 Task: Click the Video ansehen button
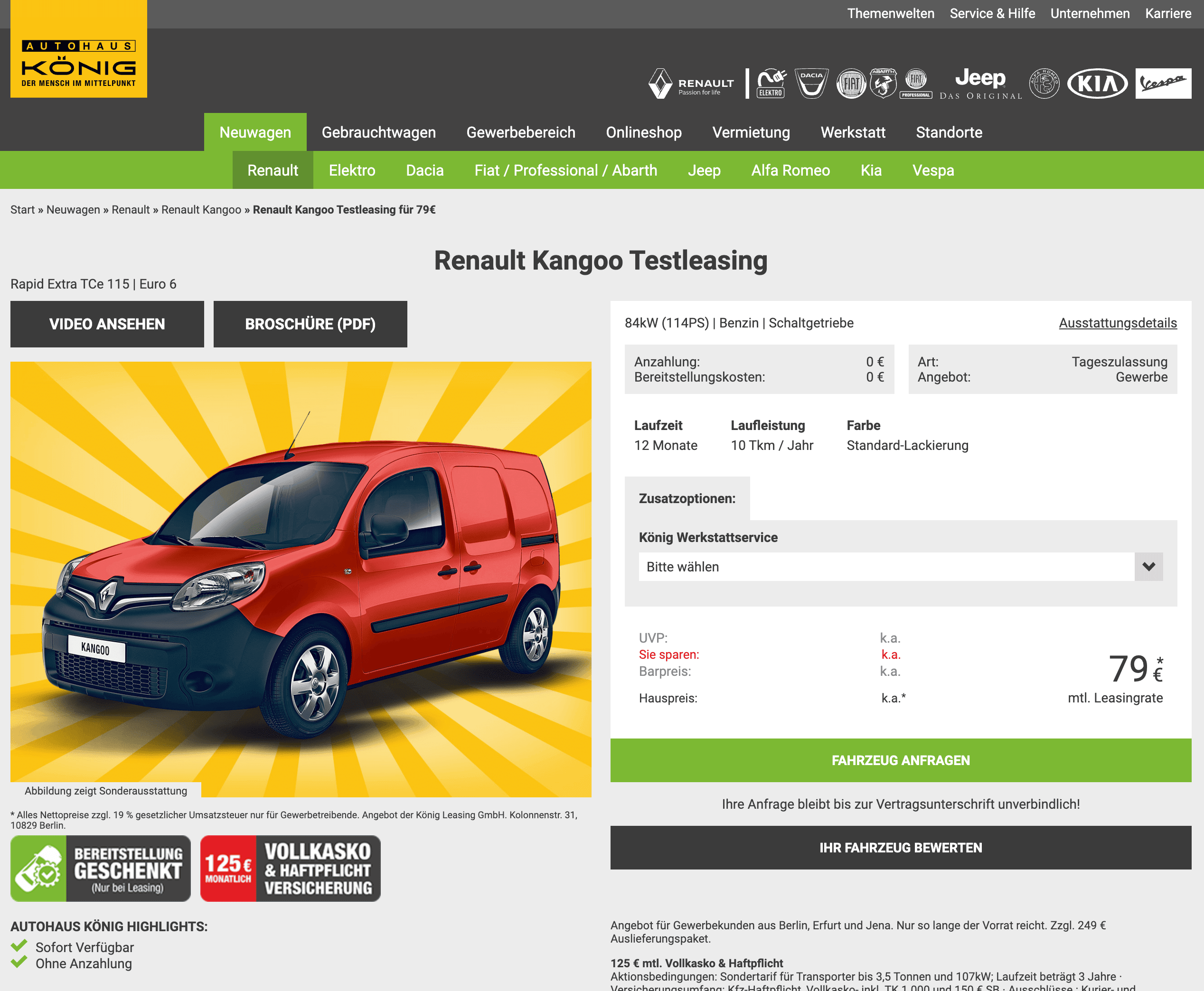[107, 324]
